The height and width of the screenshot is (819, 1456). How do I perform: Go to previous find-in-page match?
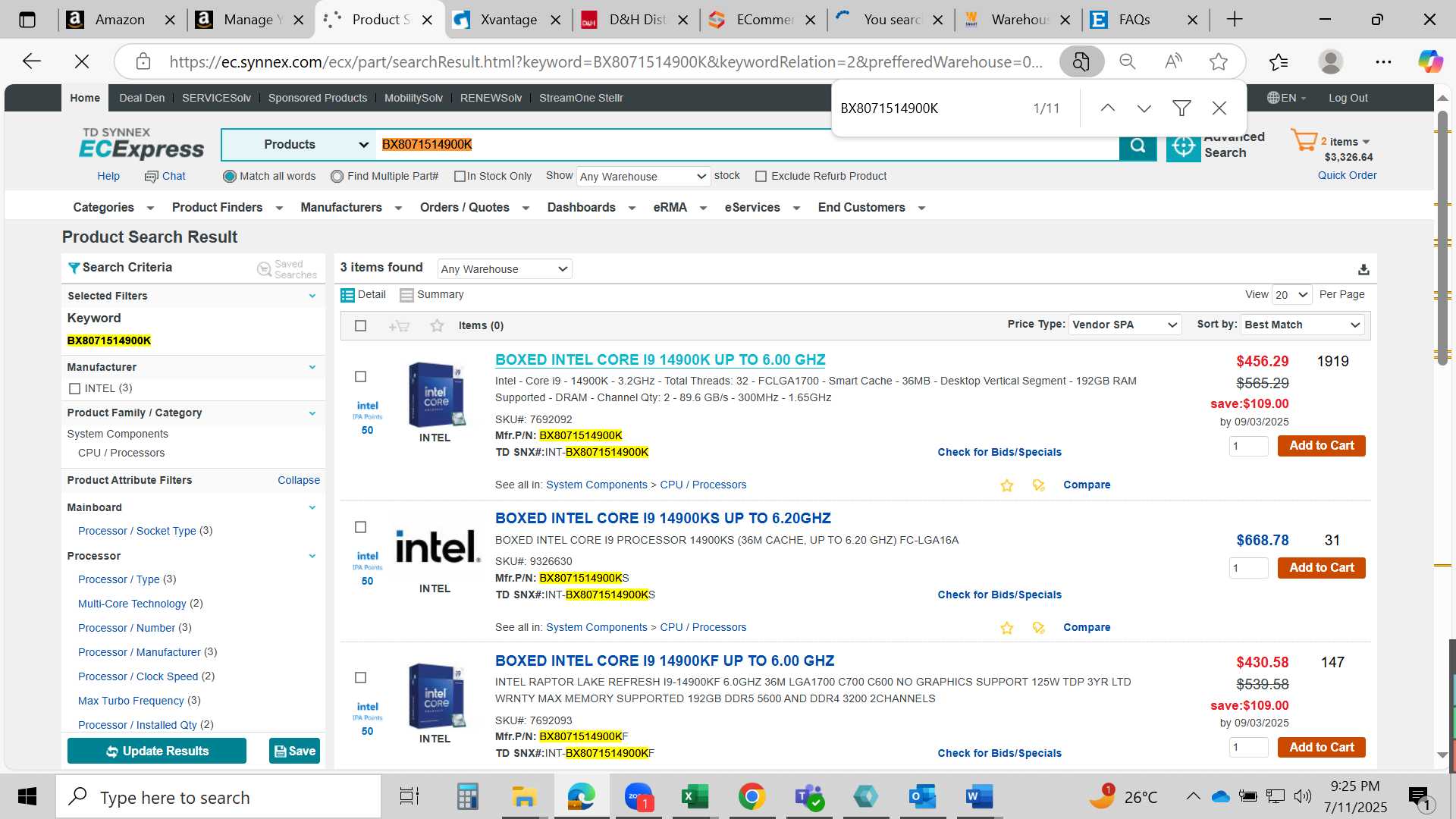pos(1107,108)
